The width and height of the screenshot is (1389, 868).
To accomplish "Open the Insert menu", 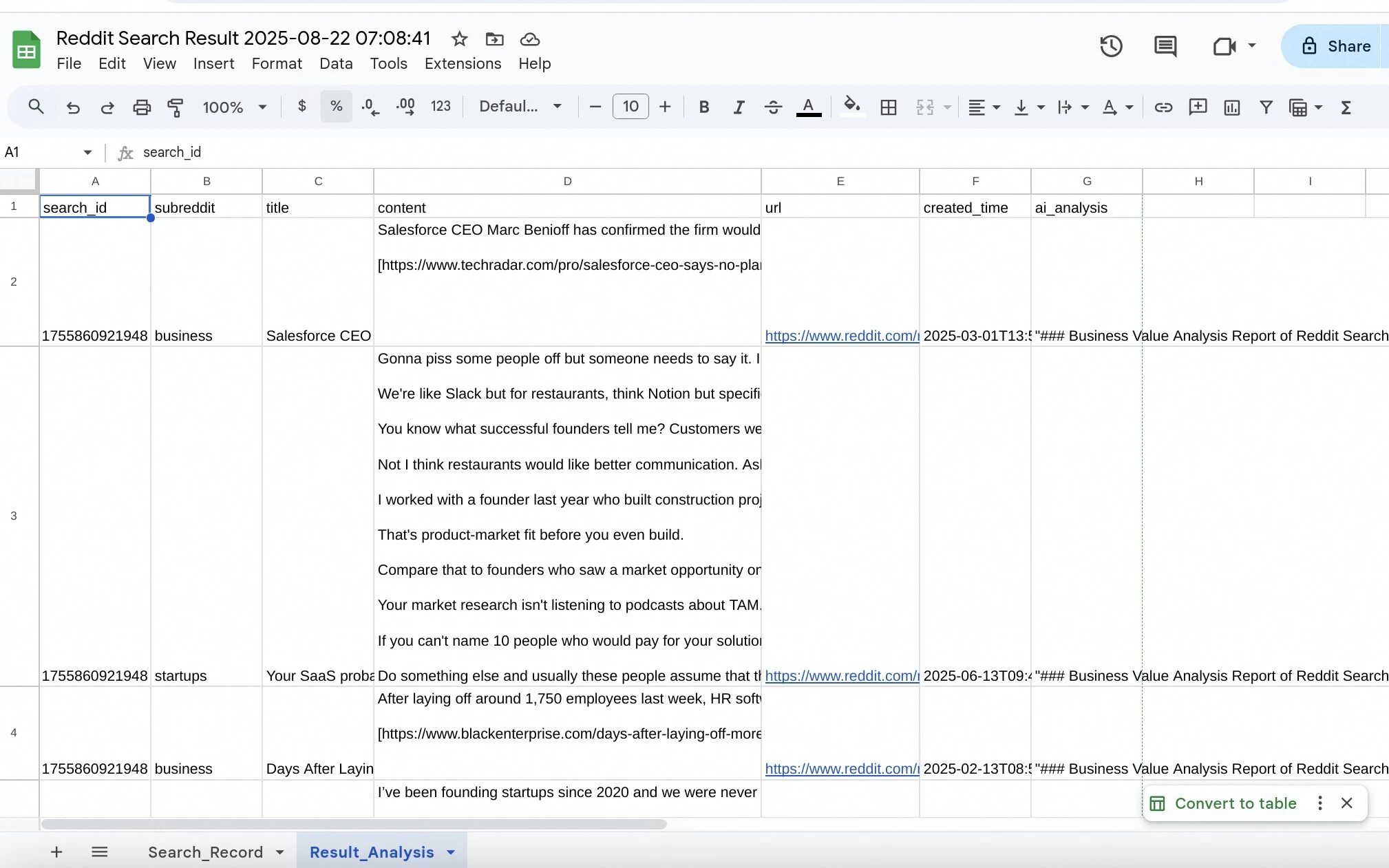I will coord(213,63).
